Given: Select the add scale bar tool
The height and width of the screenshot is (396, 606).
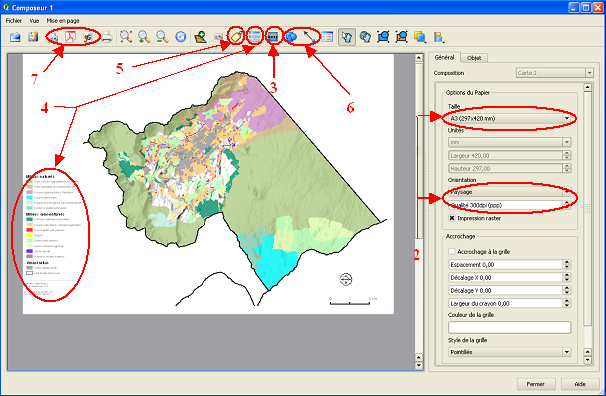Looking at the screenshot, I should [273, 37].
